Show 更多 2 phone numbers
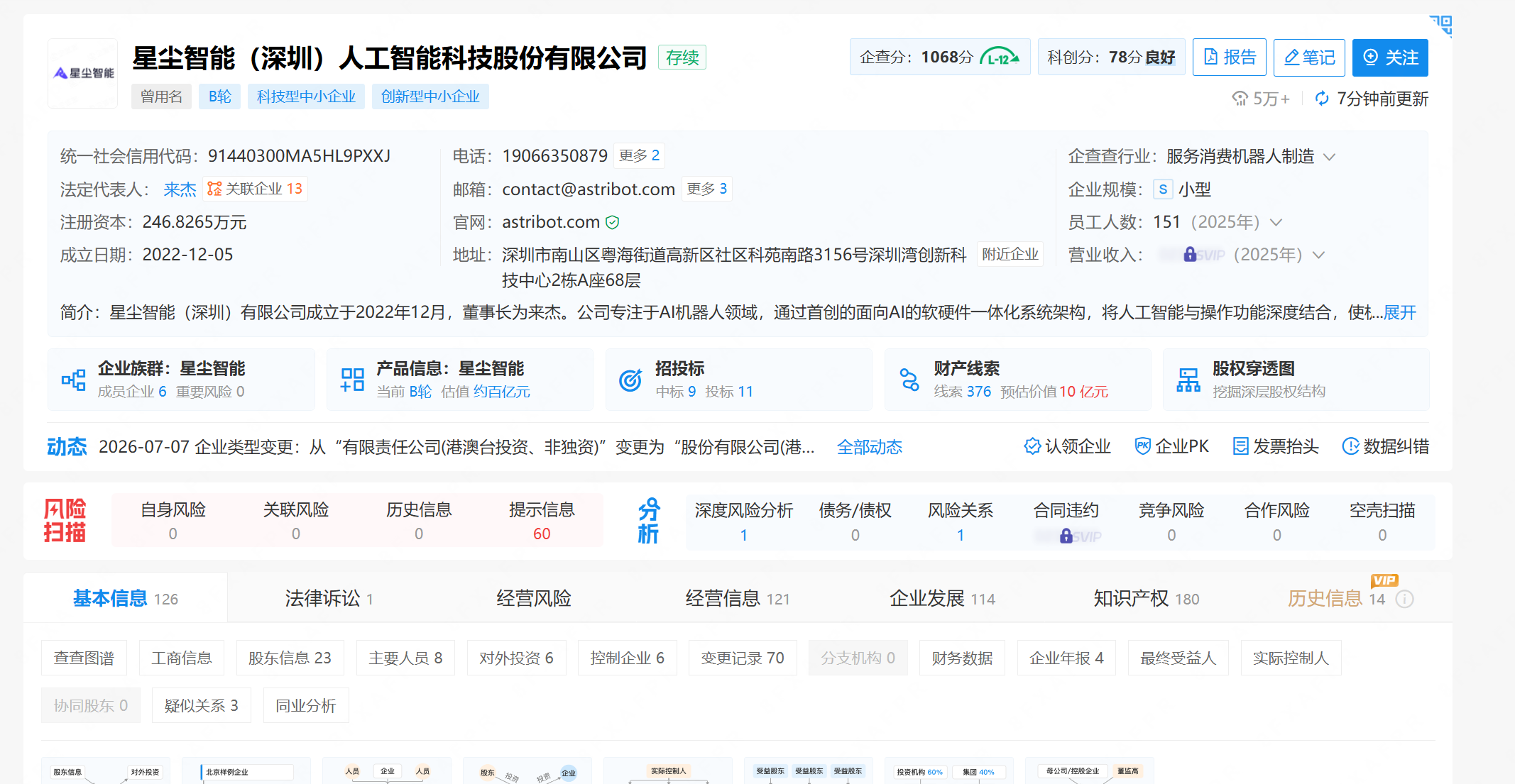The width and height of the screenshot is (1515, 784). [x=639, y=155]
